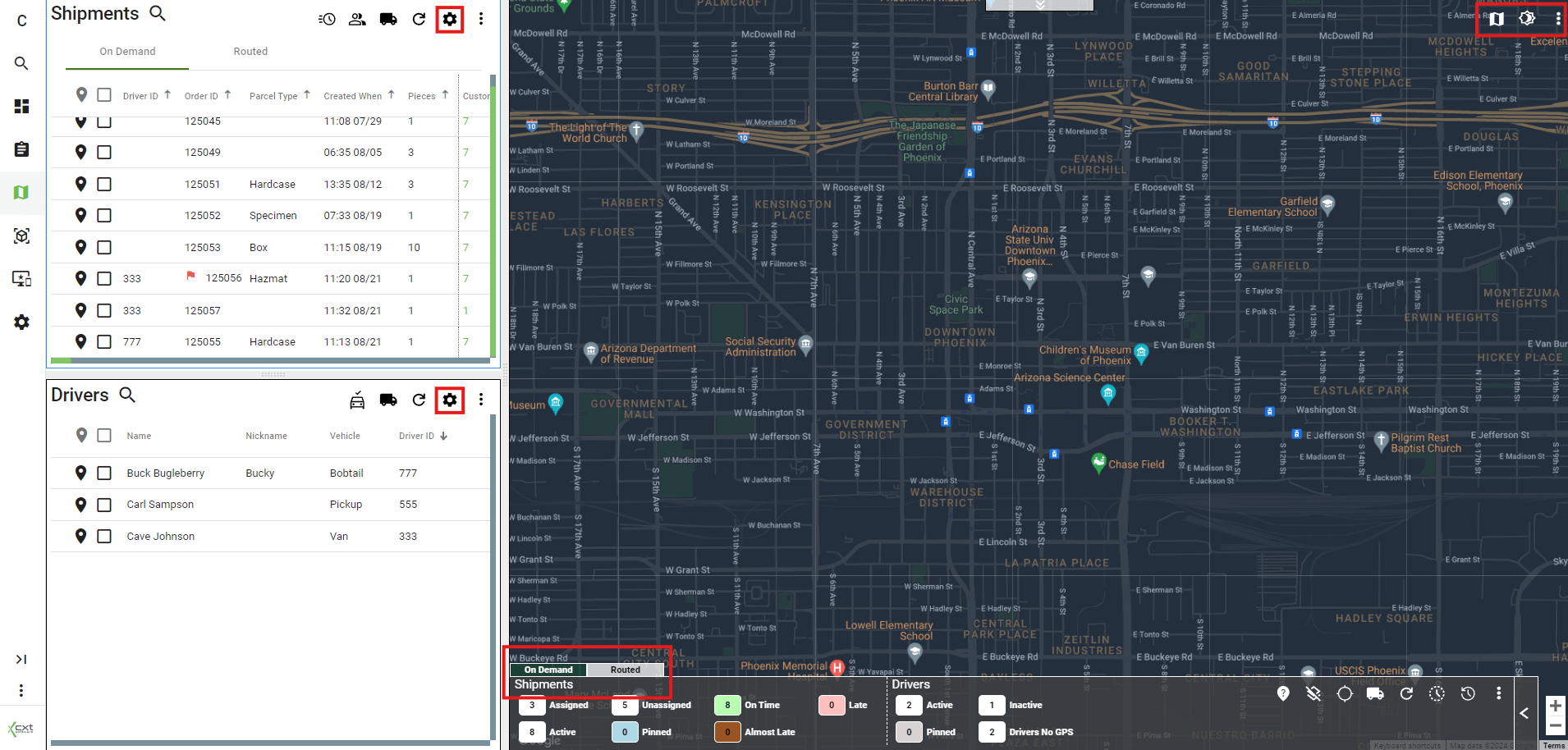Select Routed tab on the map overlay
Viewport: 1568px width, 750px height.
tap(625, 670)
